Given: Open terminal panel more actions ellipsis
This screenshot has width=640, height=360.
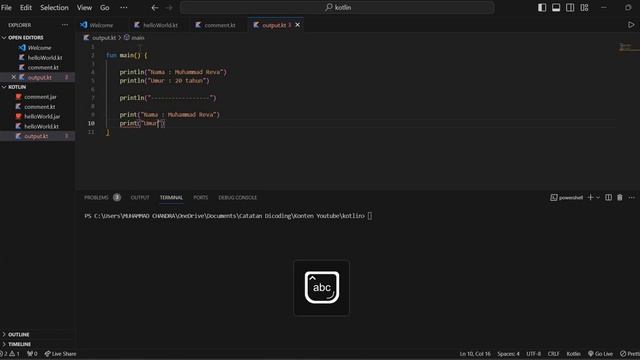Looking at the screenshot, I should click(x=631, y=198).
